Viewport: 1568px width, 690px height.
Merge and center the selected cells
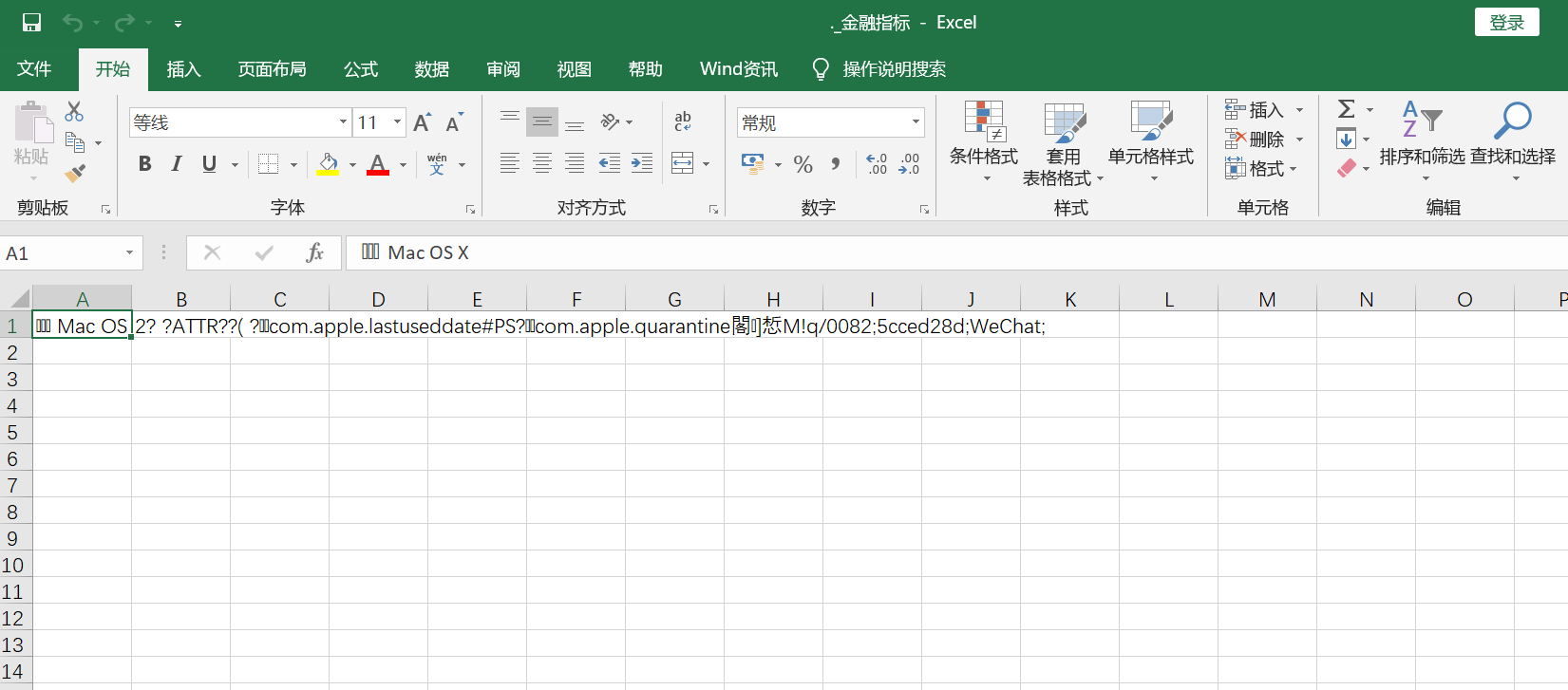[x=683, y=163]
